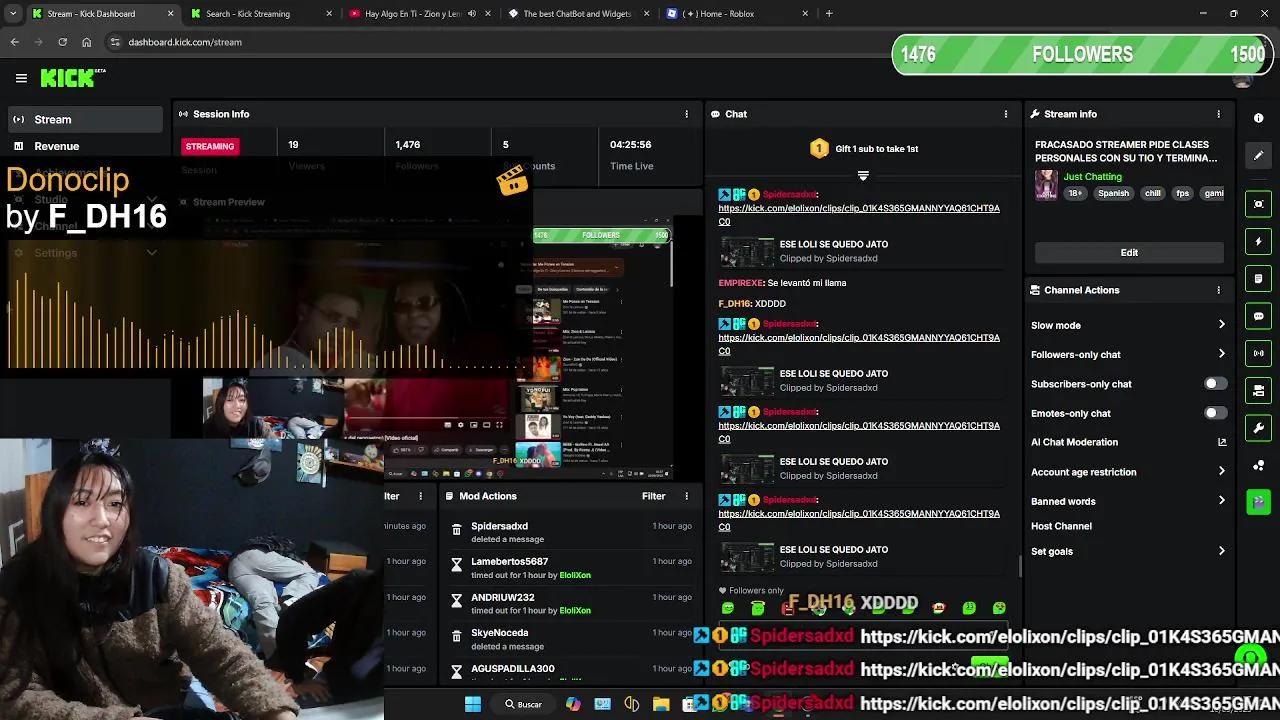
Task: Open Chat panel three-dot options
Action: (x=1005, y=114)
